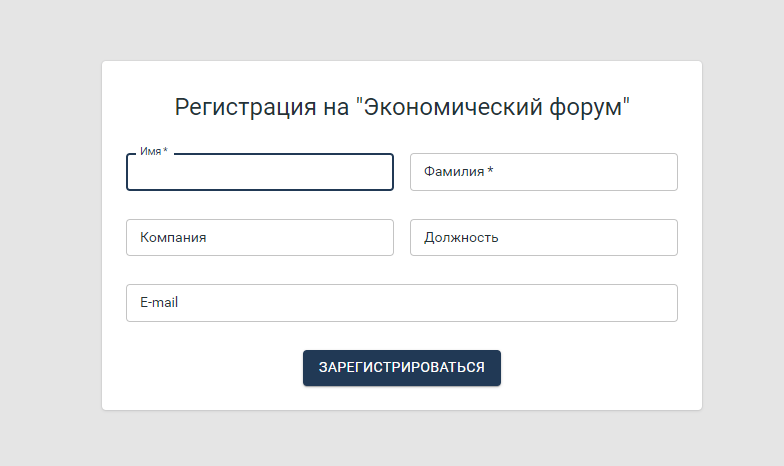
Task: Click the "Должность" placeholder text
Action: (x=461, y=238)
